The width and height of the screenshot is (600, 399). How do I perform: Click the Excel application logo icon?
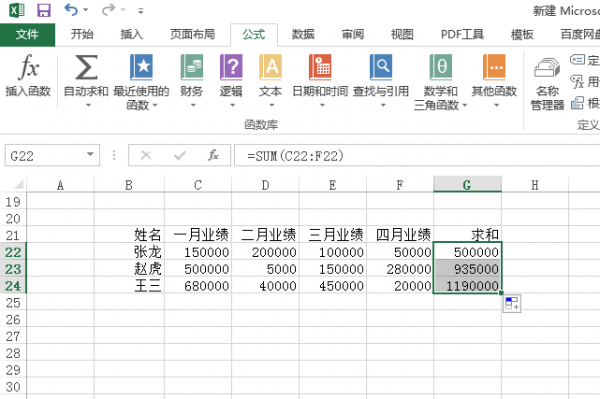16,10
